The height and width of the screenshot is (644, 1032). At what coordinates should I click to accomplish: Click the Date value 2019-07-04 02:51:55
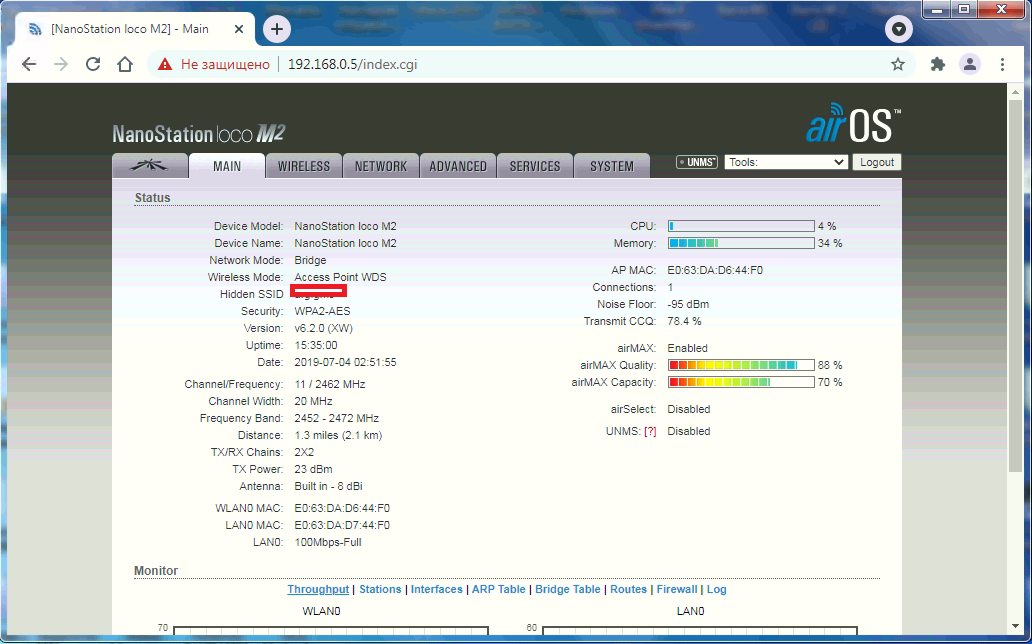coord(345,363)
